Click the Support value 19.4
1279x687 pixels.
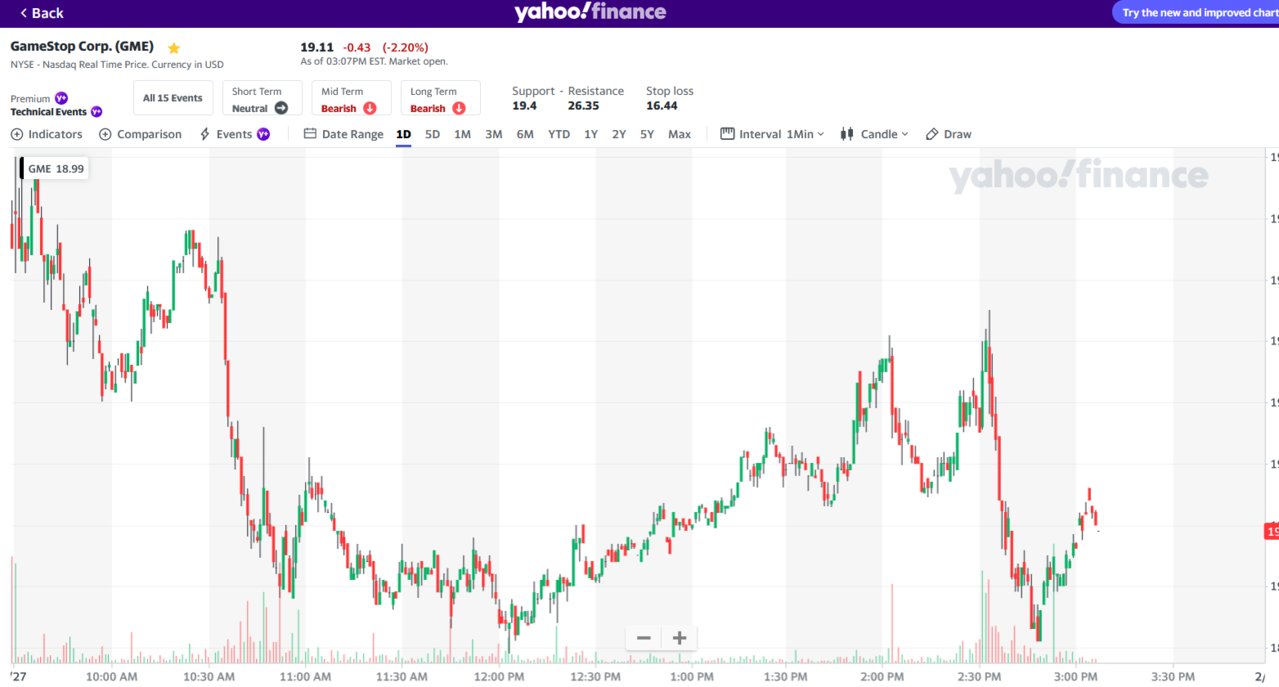(x=524, y=106)
